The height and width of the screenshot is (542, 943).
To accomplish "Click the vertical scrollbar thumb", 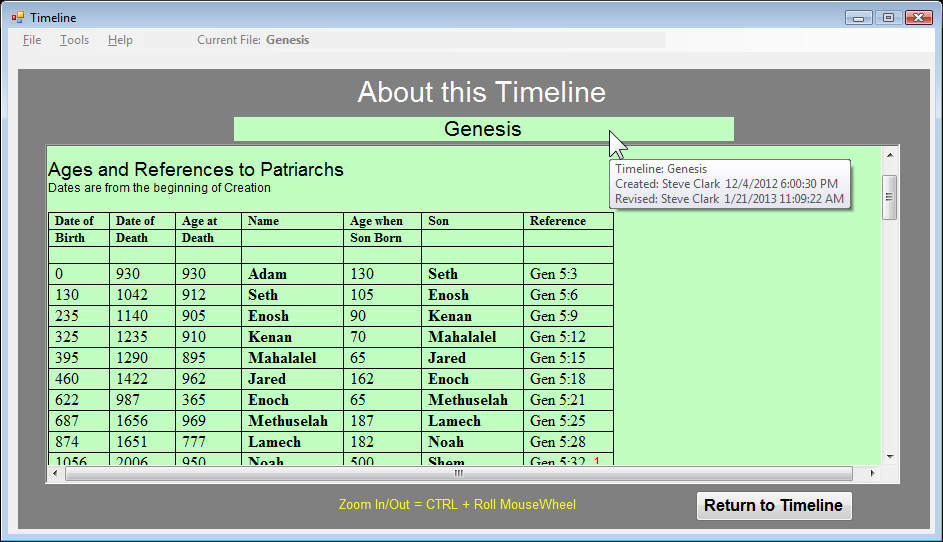I will coord(889,196).
